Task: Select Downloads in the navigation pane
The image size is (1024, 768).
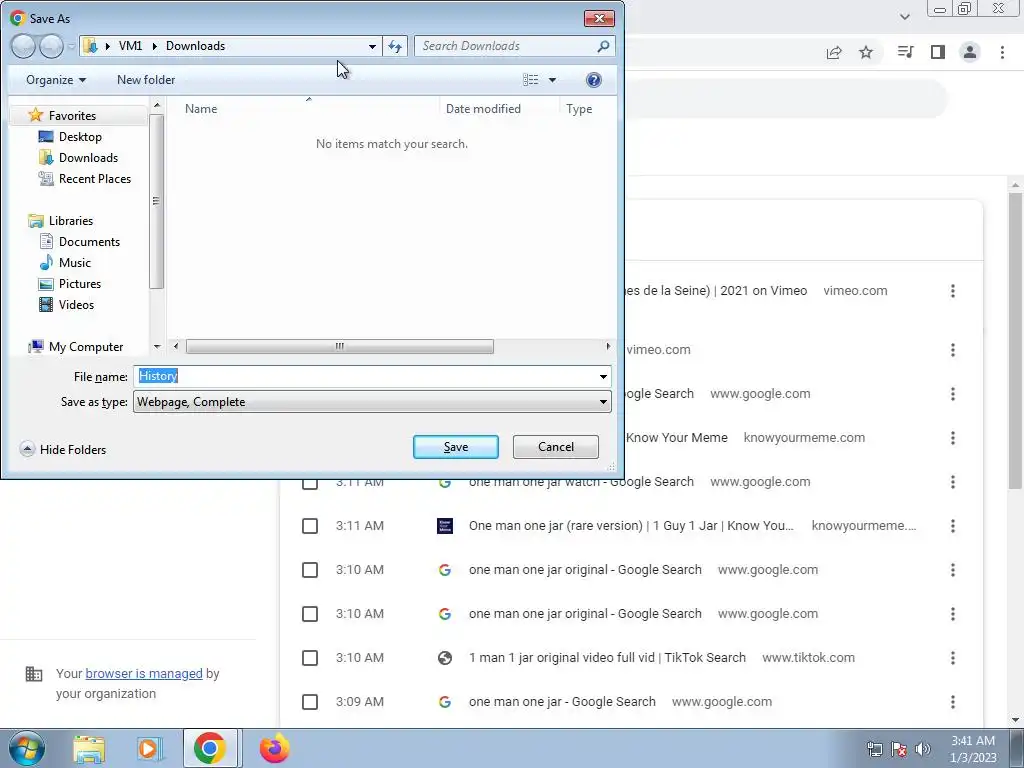Action: tap(88, 157)
